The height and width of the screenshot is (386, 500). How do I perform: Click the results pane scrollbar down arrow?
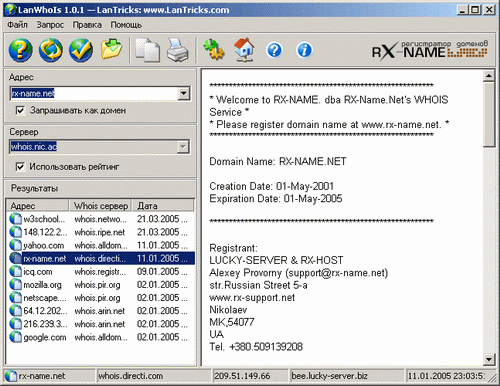pyautogui.click(x=489, y=359)
